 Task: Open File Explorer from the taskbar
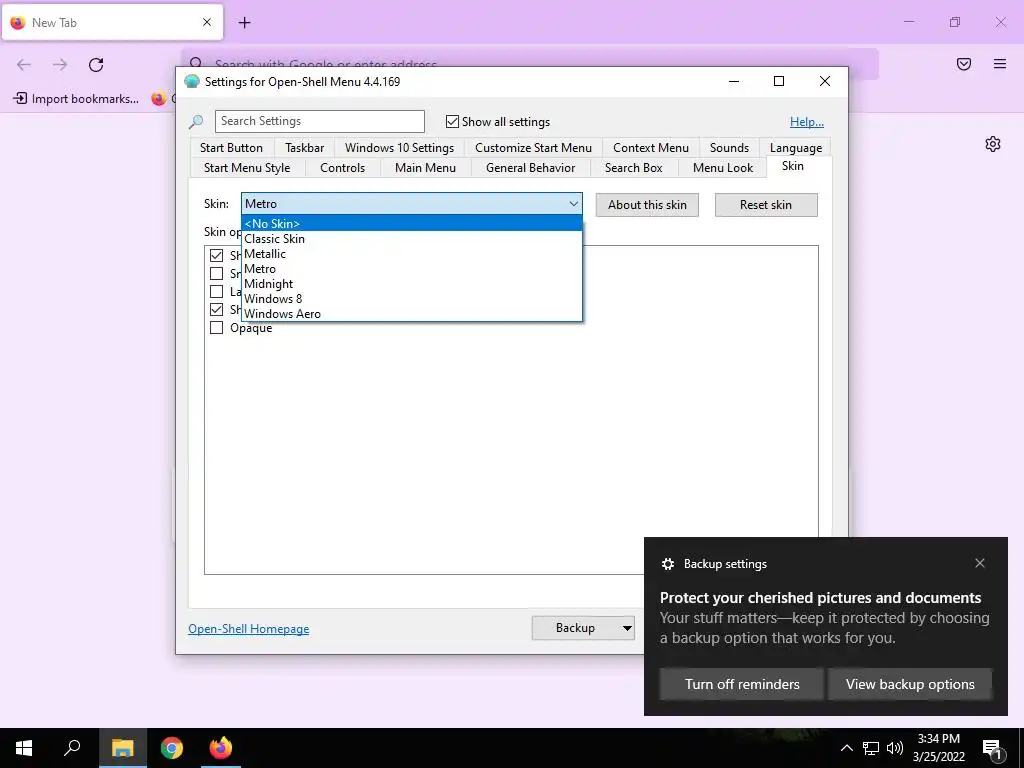click(122, 748)
